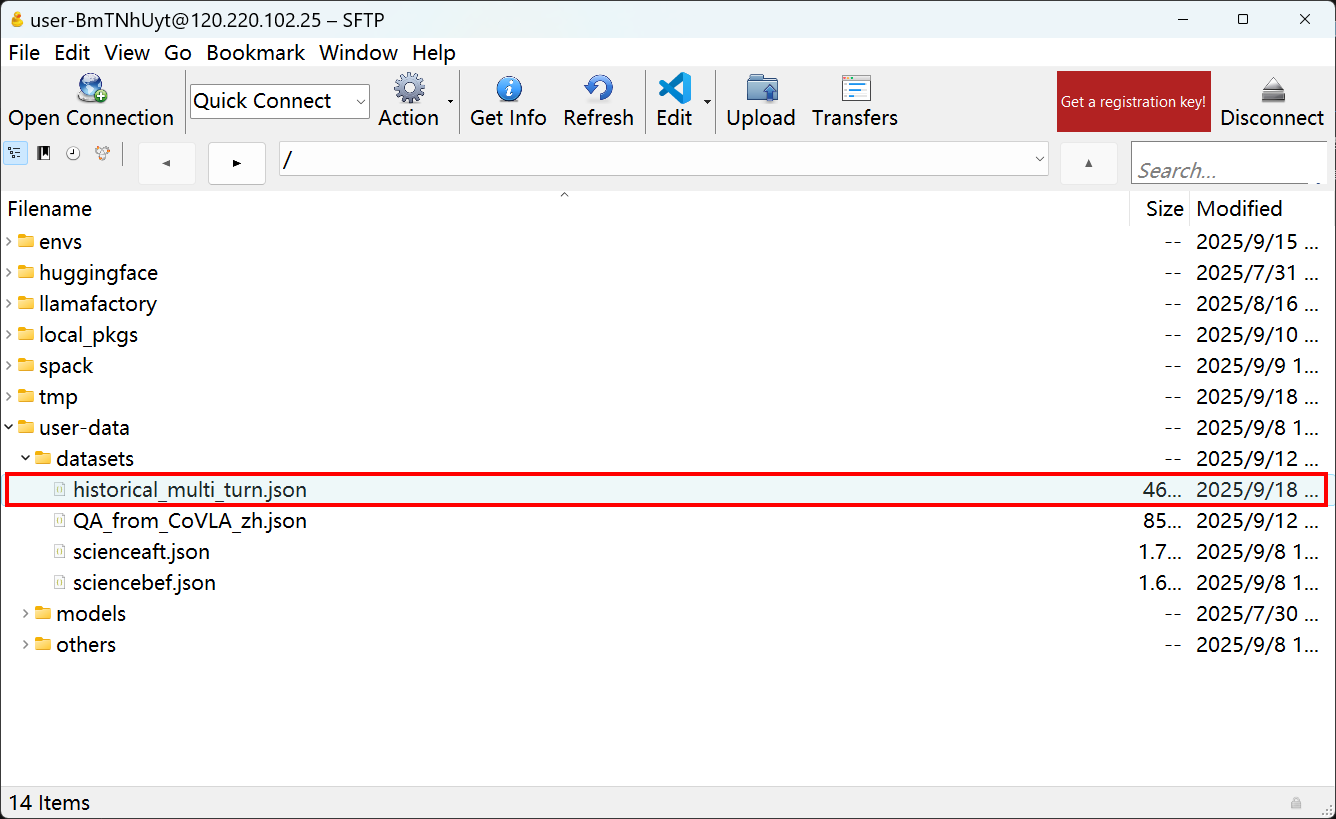
Task: Switch to the Bookmarks view
Action: (44, 153)
